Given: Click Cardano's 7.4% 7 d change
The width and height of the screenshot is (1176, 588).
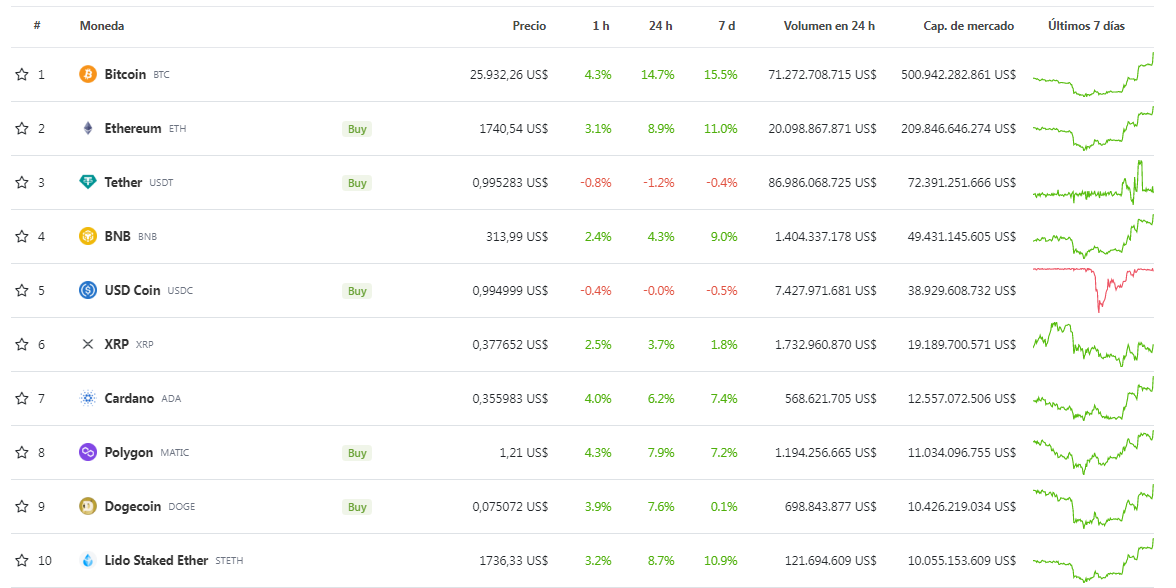Looking at the screenshot, I should tap(724, 398).
